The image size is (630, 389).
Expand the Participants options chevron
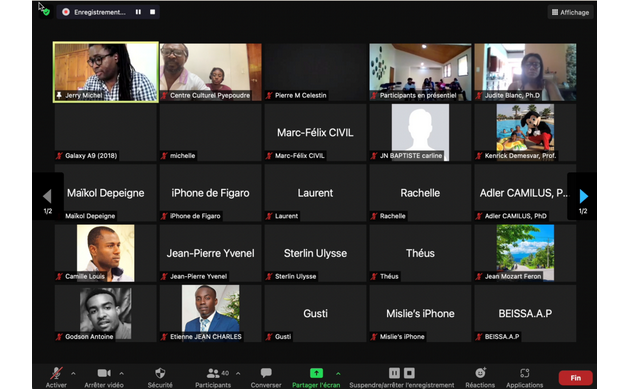point(238,373)
